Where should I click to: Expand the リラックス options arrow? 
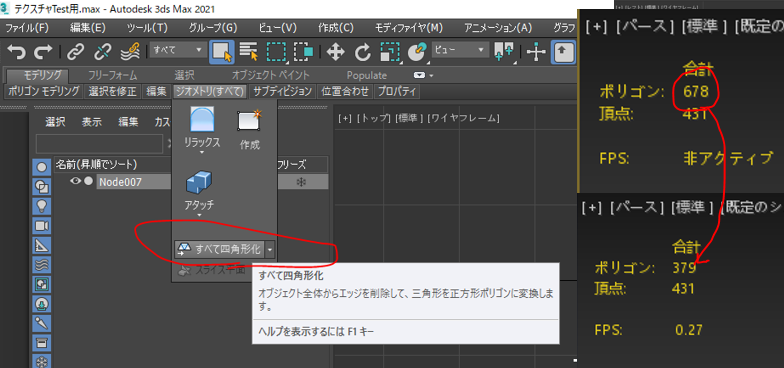pos(202,152)
